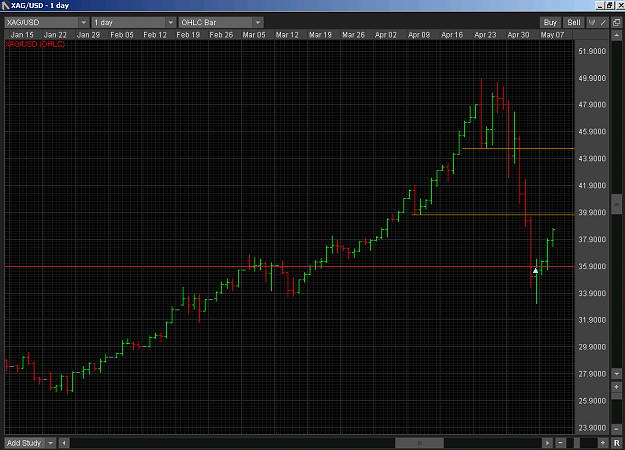Select the trend line drawing tool

coord(603,22)
